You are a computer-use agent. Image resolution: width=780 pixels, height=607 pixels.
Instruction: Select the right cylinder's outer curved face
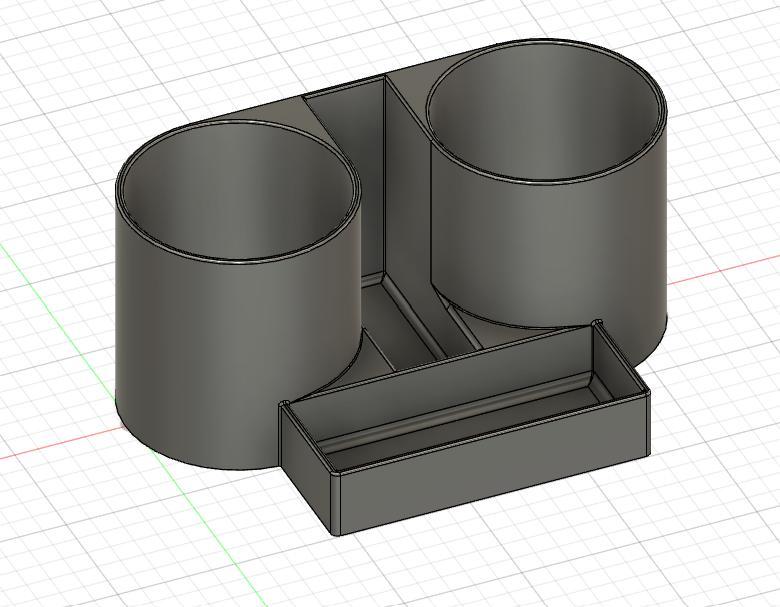tap(547, 249)
